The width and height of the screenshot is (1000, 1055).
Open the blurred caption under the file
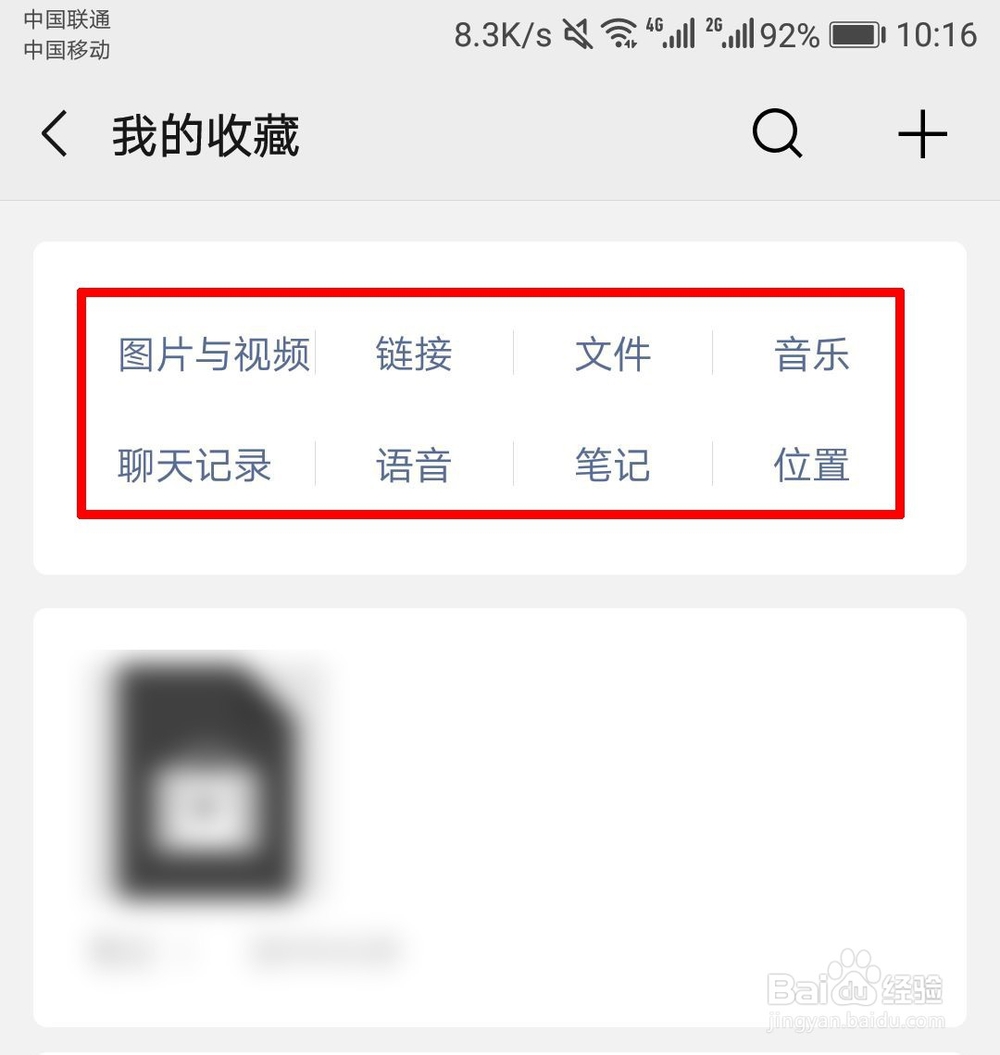[x=246, y=950]
